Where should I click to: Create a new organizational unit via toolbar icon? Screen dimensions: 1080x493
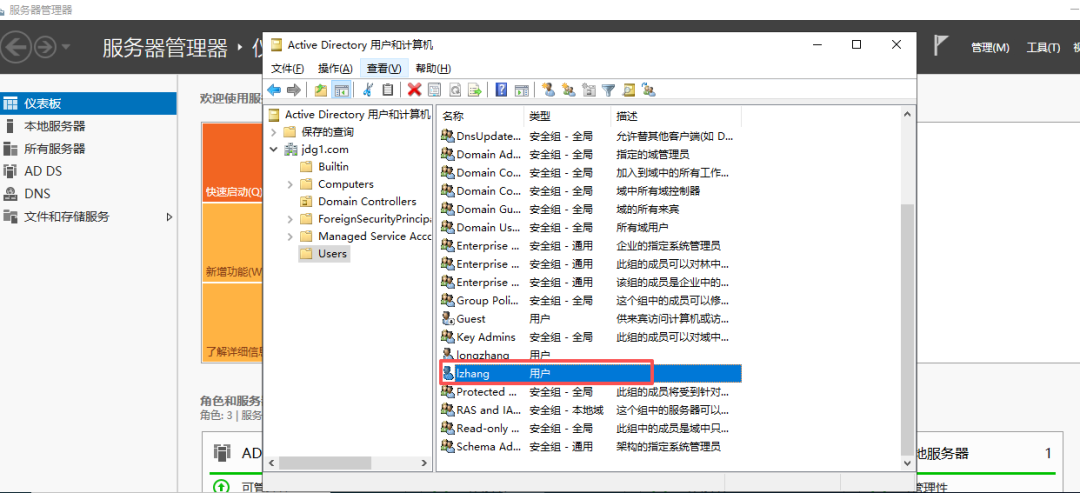click(x=588, y=90)
